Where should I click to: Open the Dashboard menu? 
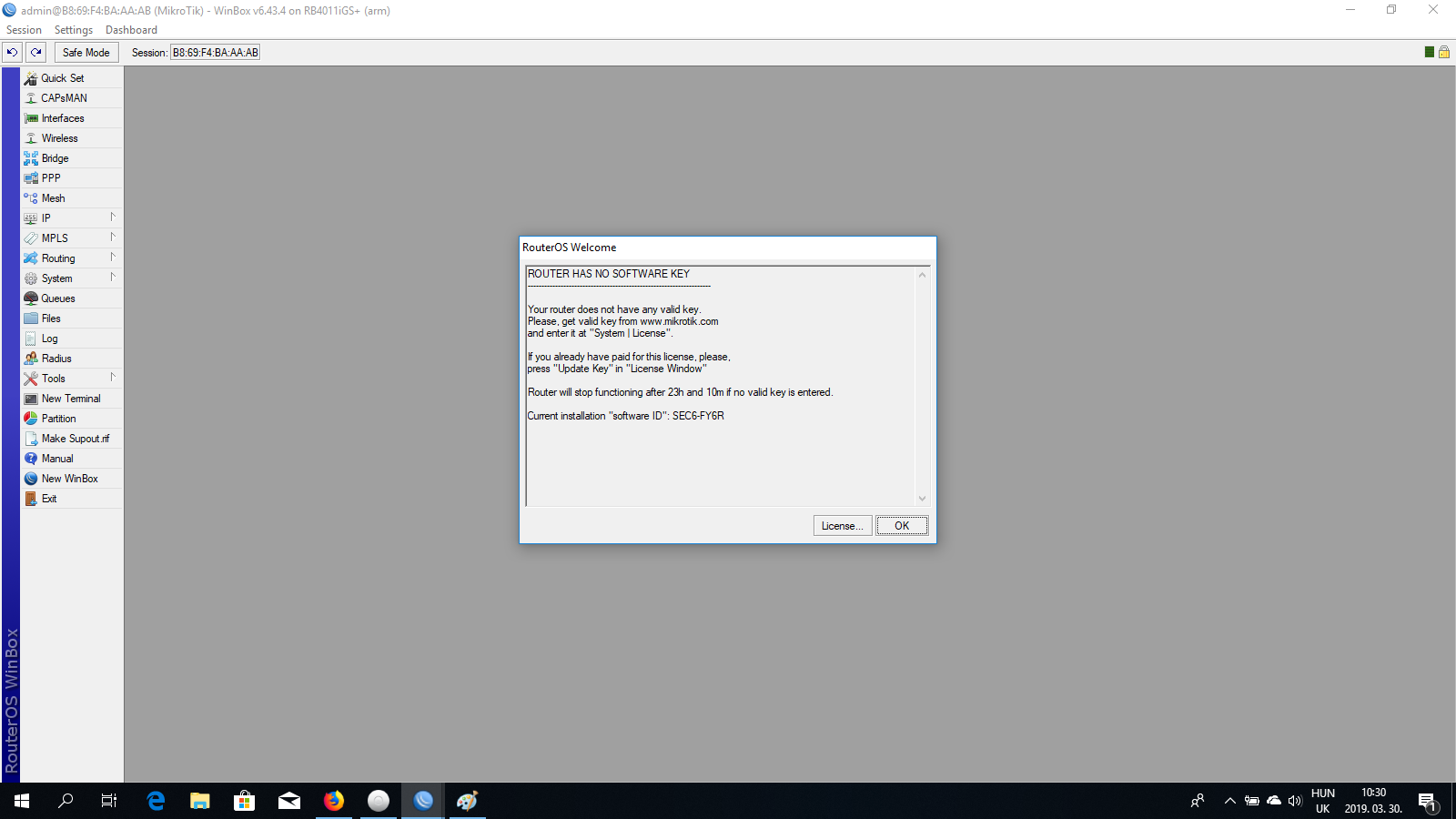[x=131, y=30]
